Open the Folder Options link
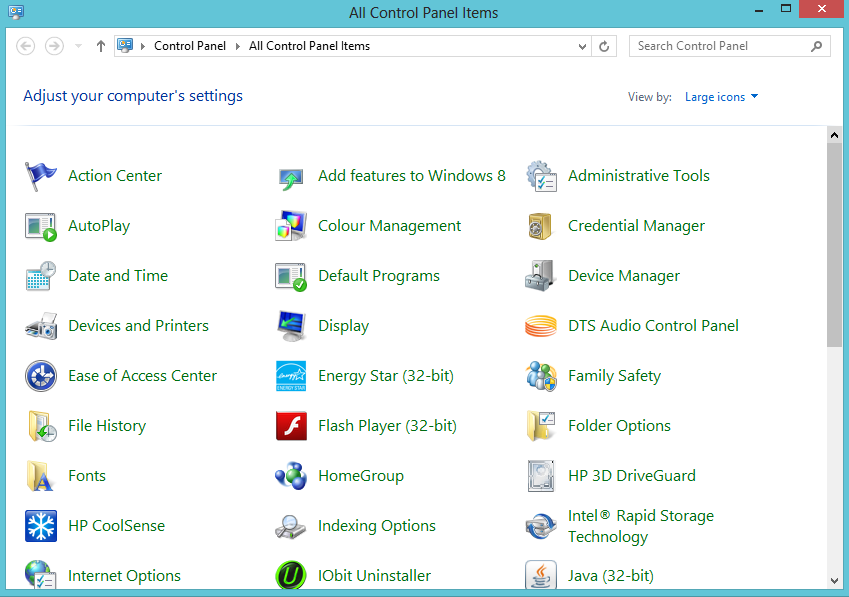The image size is (849, 597). point(619,426)
